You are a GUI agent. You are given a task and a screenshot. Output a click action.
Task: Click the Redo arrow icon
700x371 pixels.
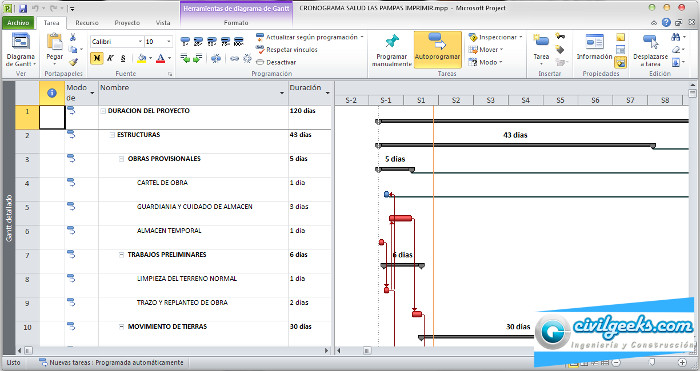coord(54,8)
